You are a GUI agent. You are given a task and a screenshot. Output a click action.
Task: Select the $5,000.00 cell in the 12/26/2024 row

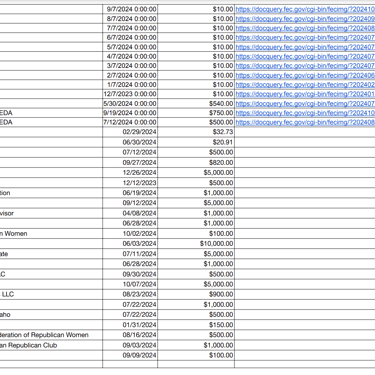click(196, 173)
